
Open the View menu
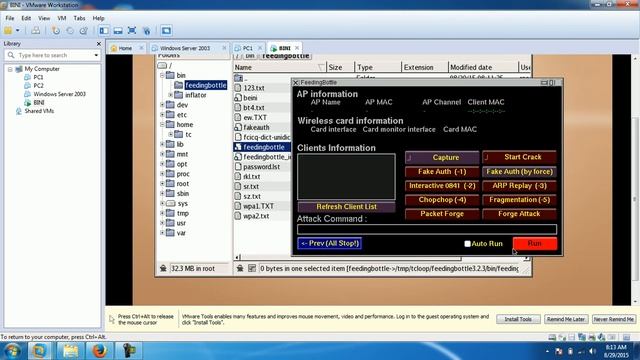click(44, 18)
